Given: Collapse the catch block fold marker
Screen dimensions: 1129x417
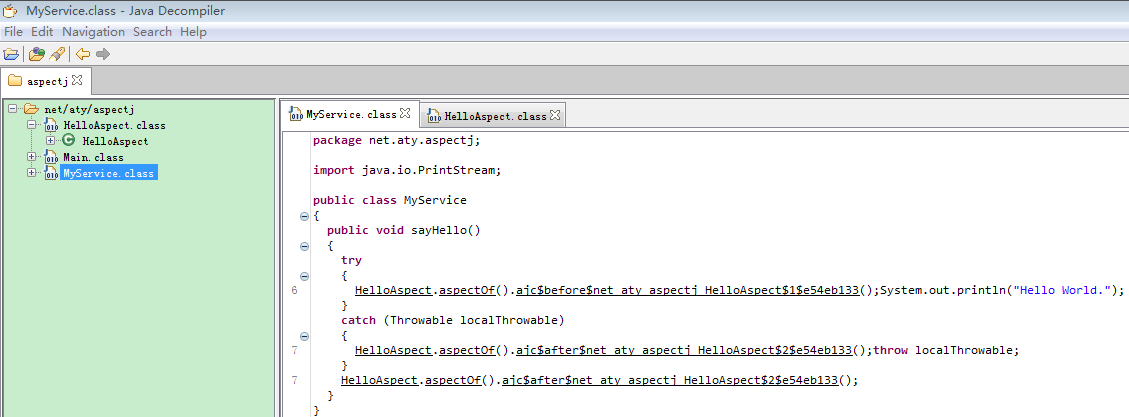Looking at the screenshot, I should pyautogui.click(x=304, y=336).
